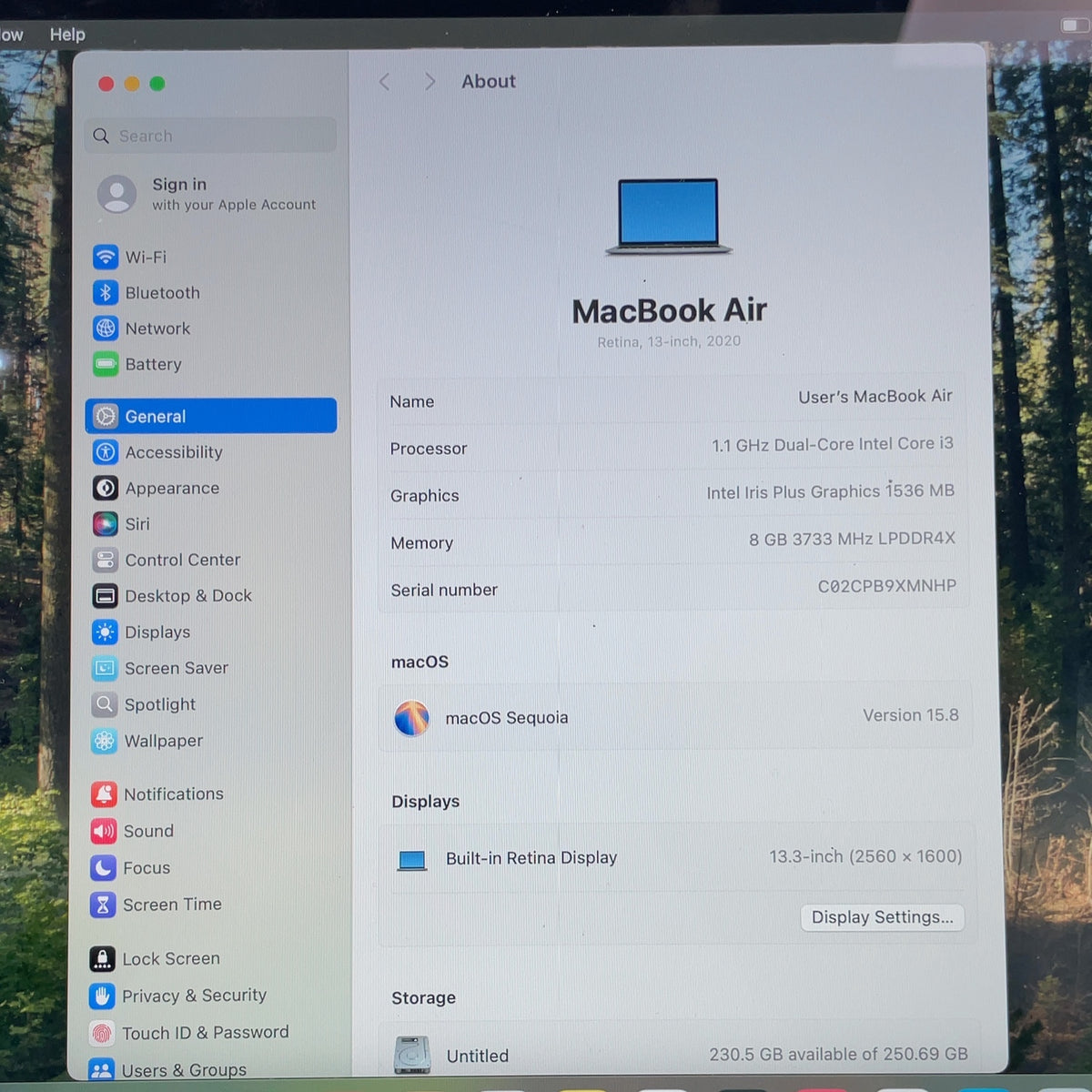Click the Storage section heading
Screen dimensions: 1092x1092
click(x=423, y=997)
